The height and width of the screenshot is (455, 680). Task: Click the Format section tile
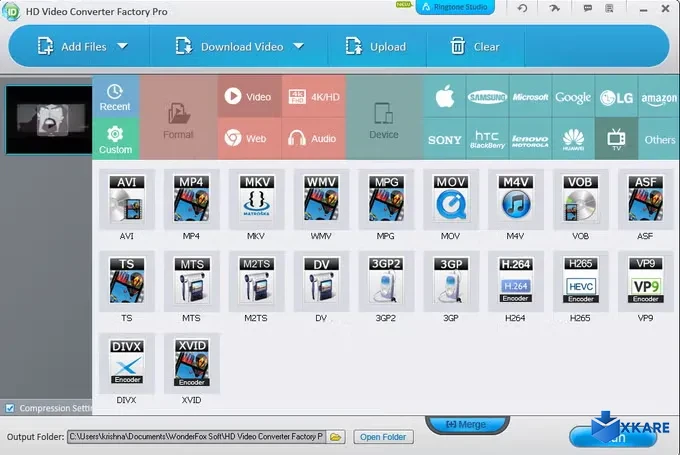[178, 118]
